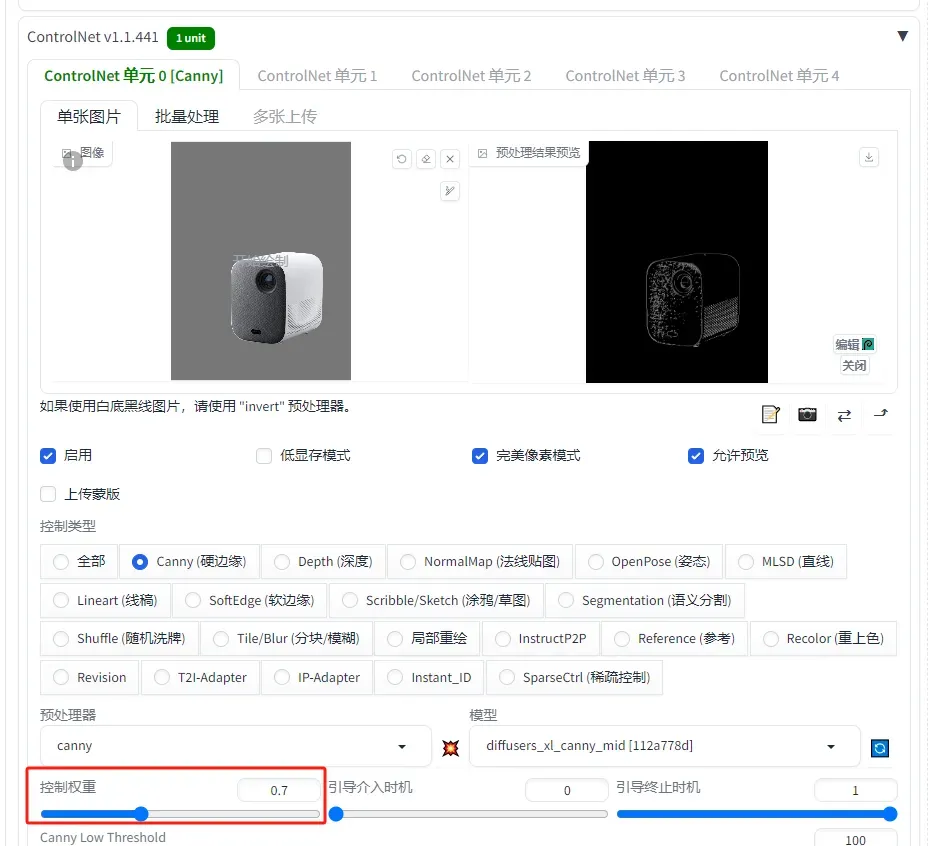Enable the 低显存模式 checkbox

[x=264, y=456]
